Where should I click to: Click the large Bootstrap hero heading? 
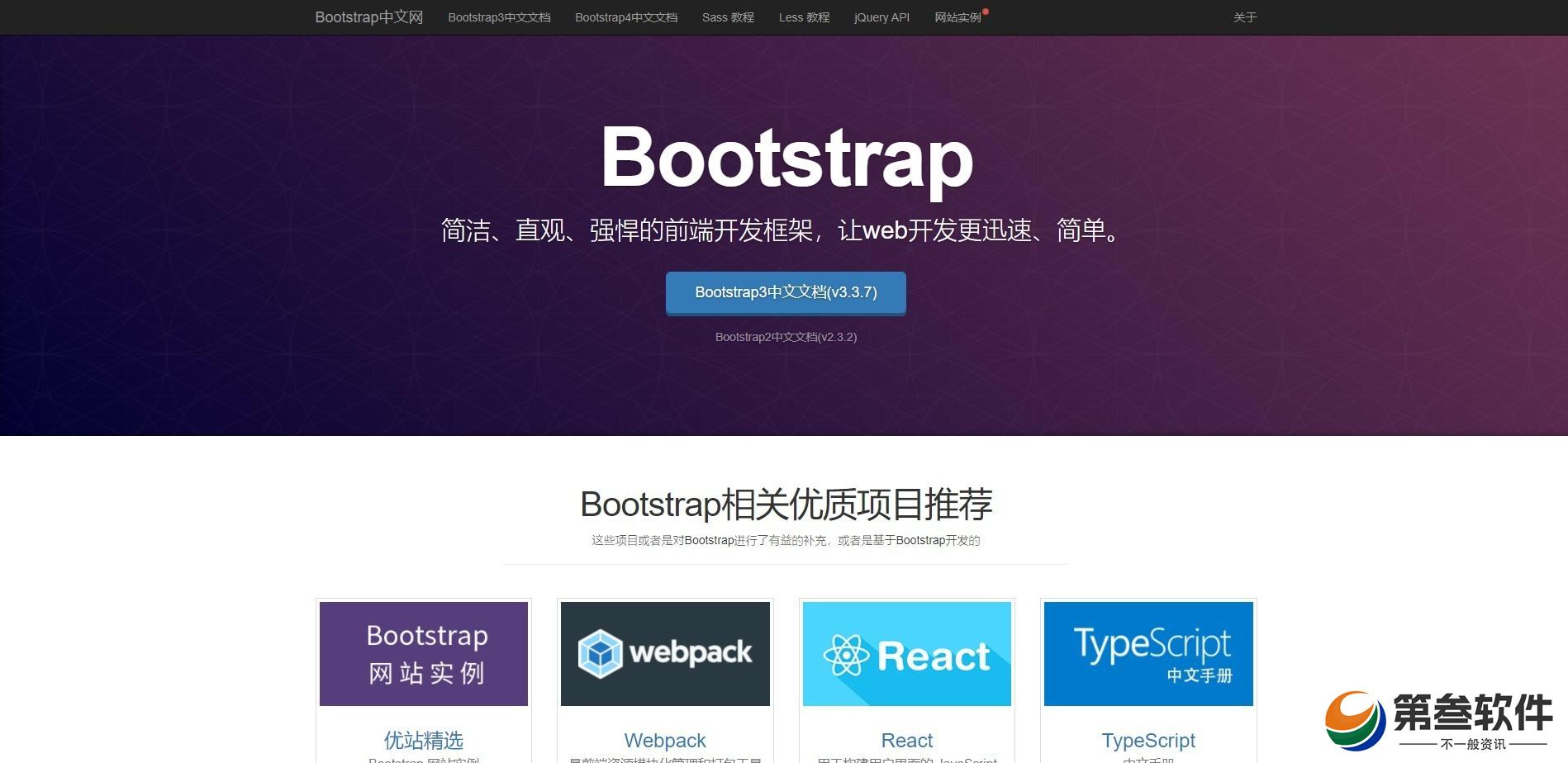[x=786, y=158]
